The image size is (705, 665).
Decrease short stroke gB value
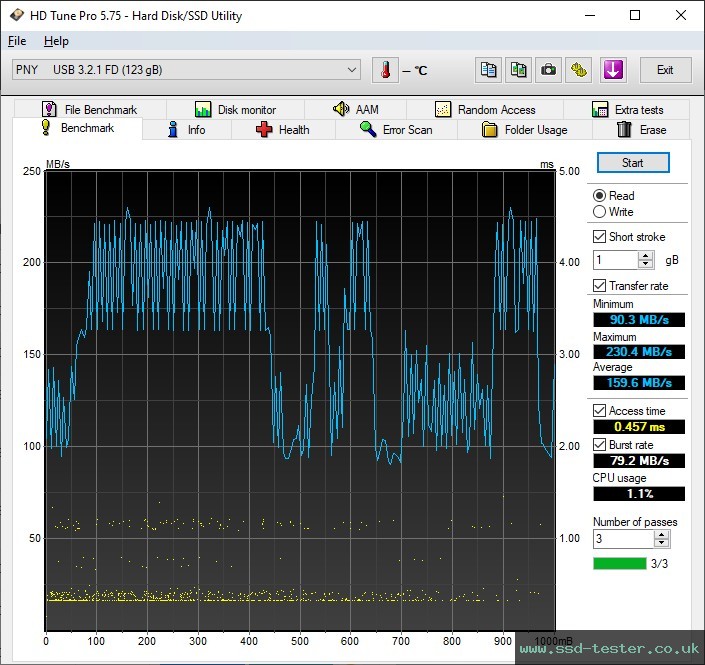pos(646,264)
